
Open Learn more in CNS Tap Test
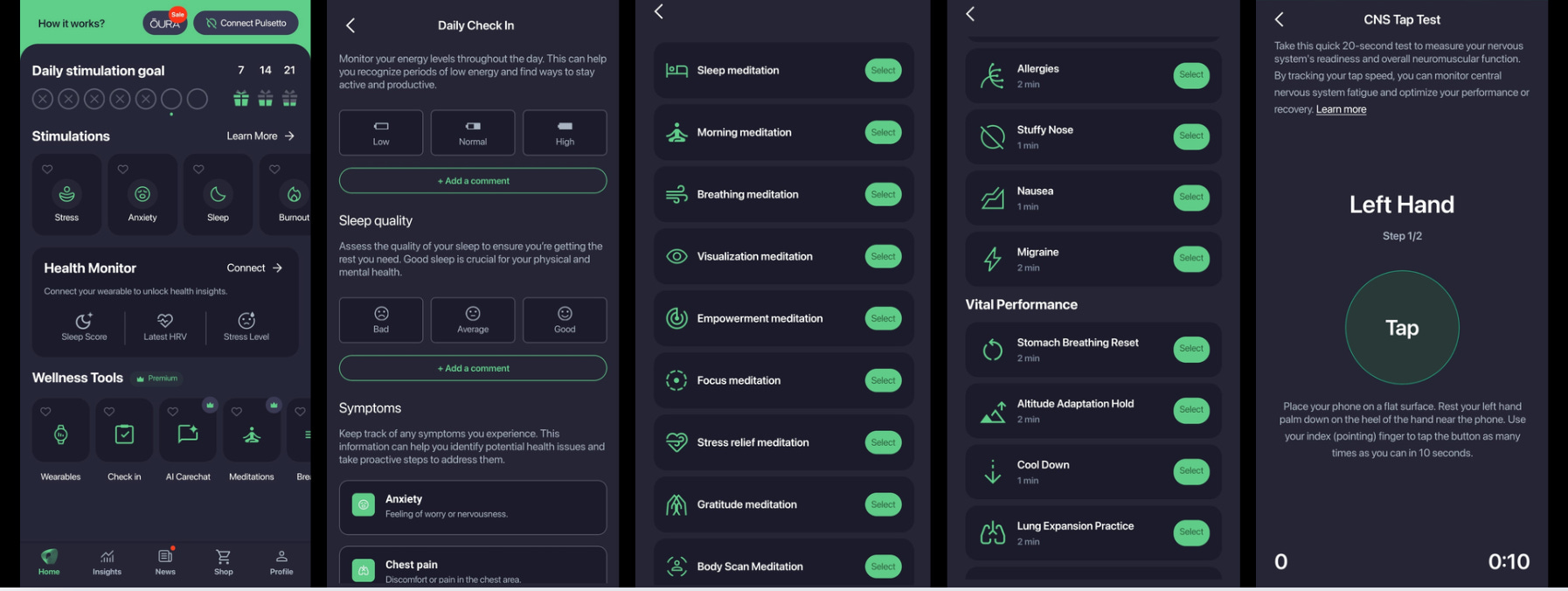tap(1341, 109)
